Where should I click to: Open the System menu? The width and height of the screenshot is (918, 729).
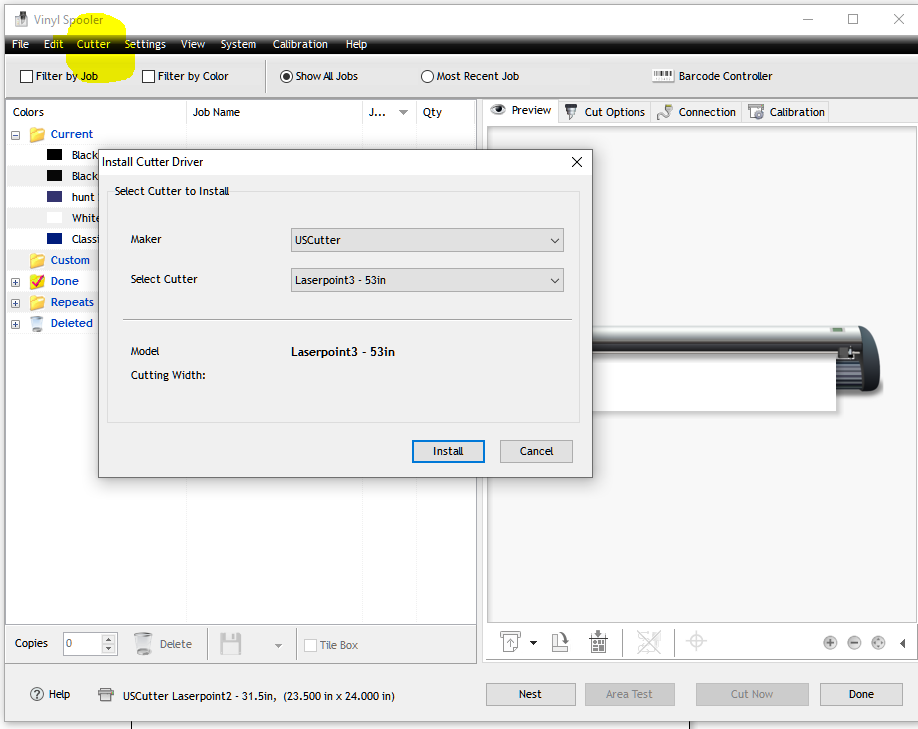tap(238, 45)
